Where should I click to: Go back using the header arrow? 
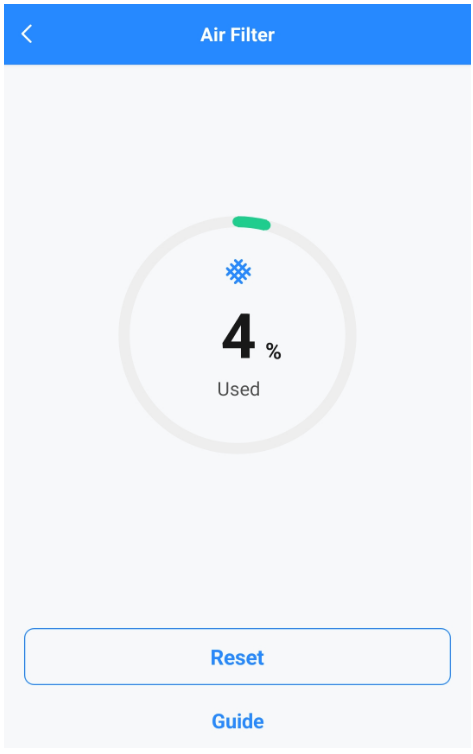tap(27, 34)
